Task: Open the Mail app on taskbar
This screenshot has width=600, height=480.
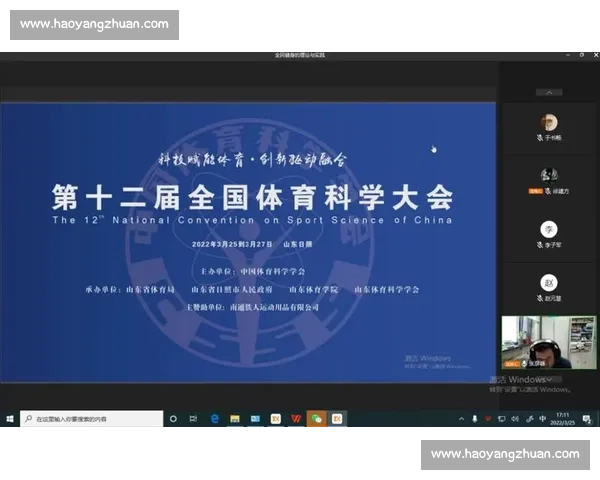Action: pyautogui.click(x=255, y=419)
